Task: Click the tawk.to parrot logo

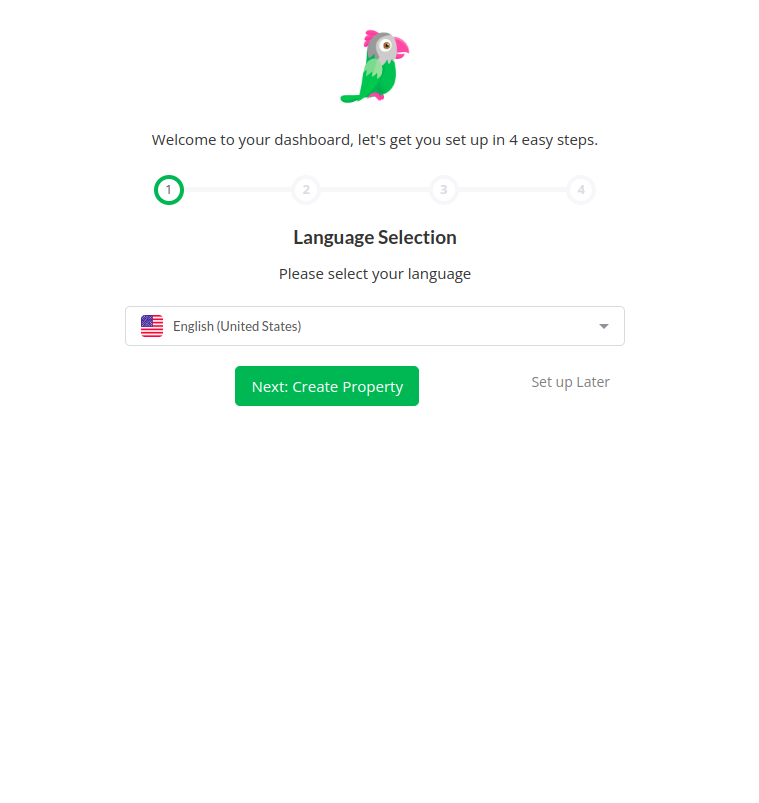Action: [375, 66]
